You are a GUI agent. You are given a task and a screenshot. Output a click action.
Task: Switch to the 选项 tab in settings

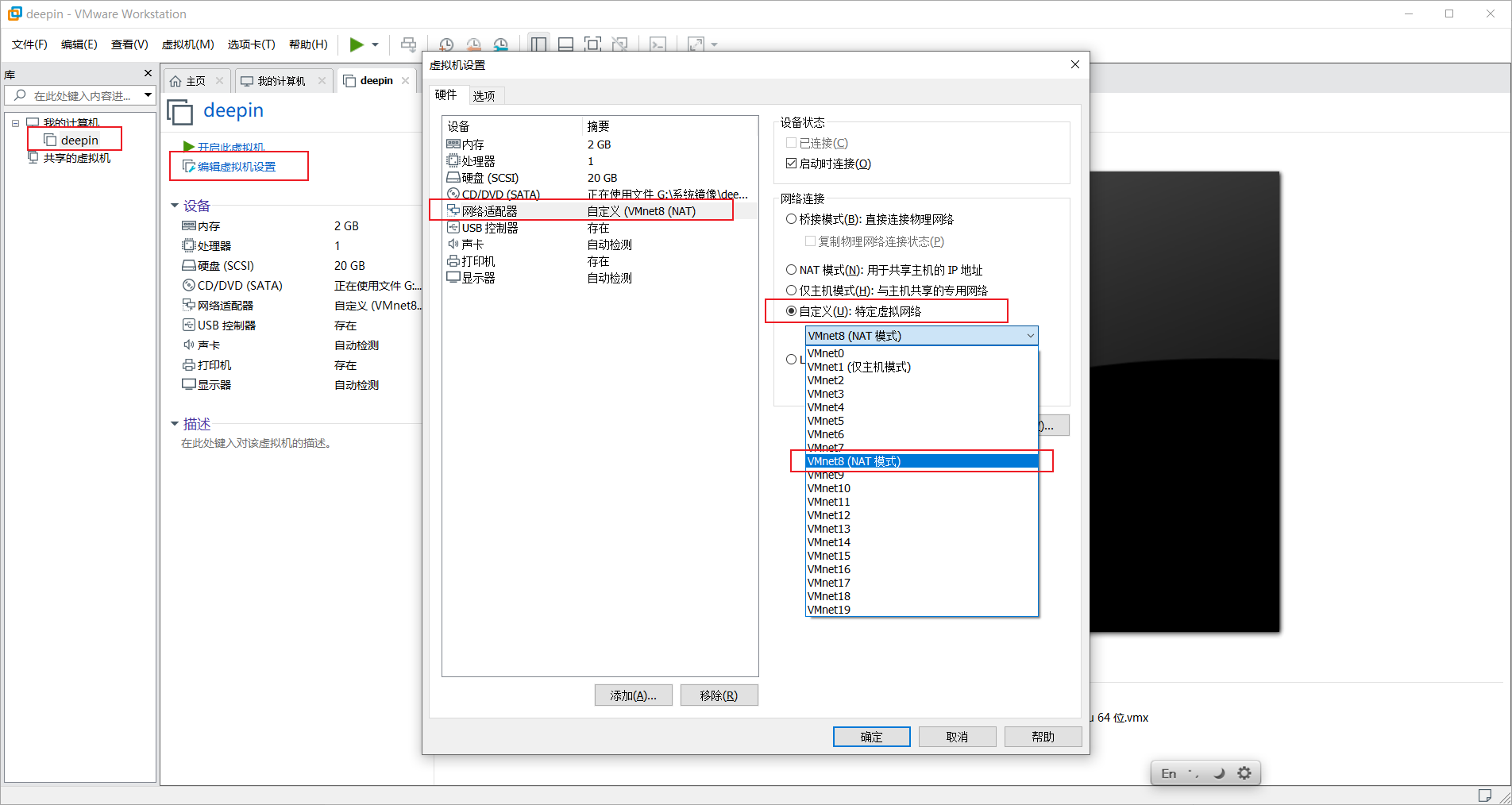coord(484,96)
